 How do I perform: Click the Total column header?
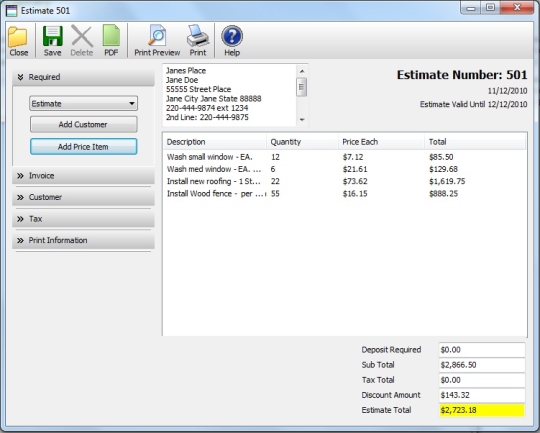(475, 142)
